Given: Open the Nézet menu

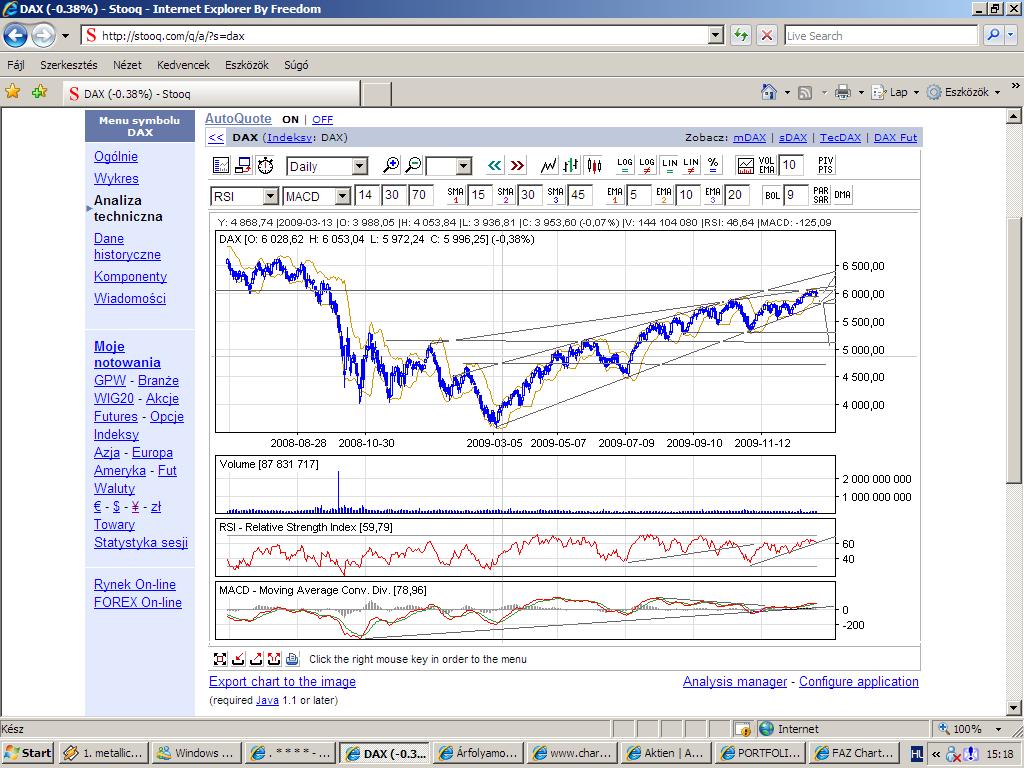Looking at the screenshot, I should [127, 65].
